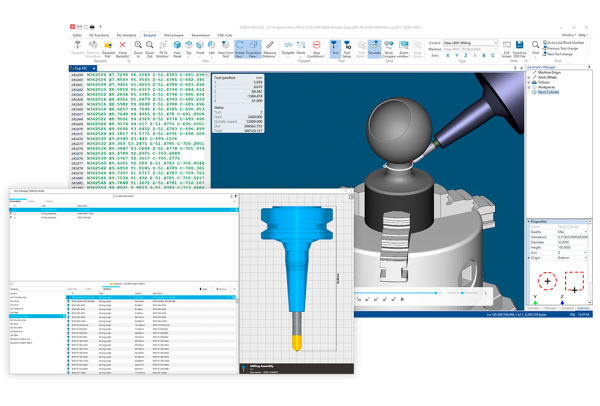The image size is (600, 406).
Task: Adjust the simulation playback slider
Action: [436, 293]
